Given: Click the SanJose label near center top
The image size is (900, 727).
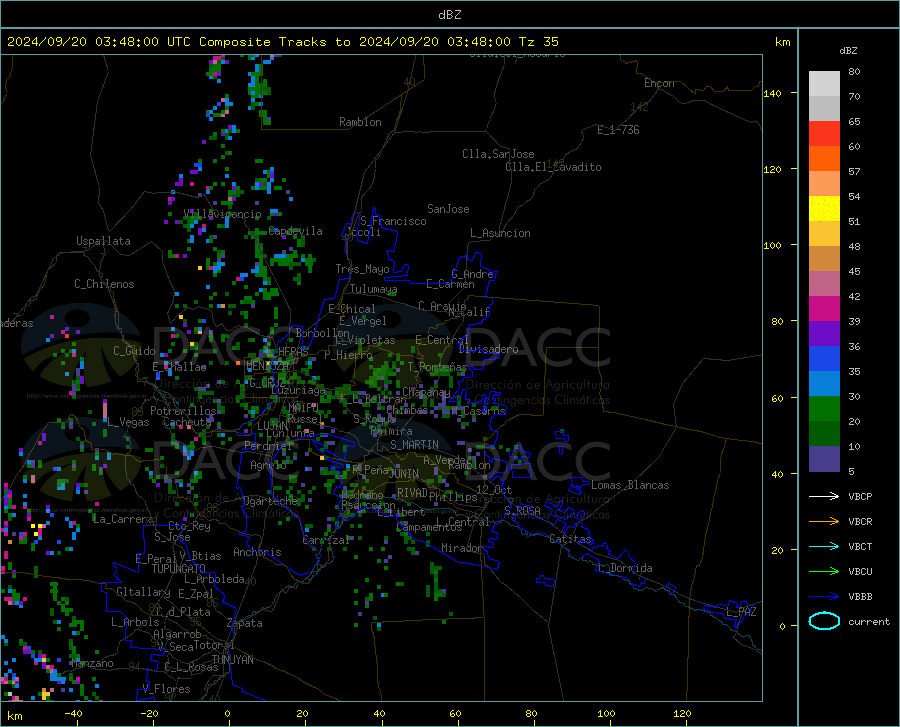Looking at the screenshot, I should pos(448,209).
